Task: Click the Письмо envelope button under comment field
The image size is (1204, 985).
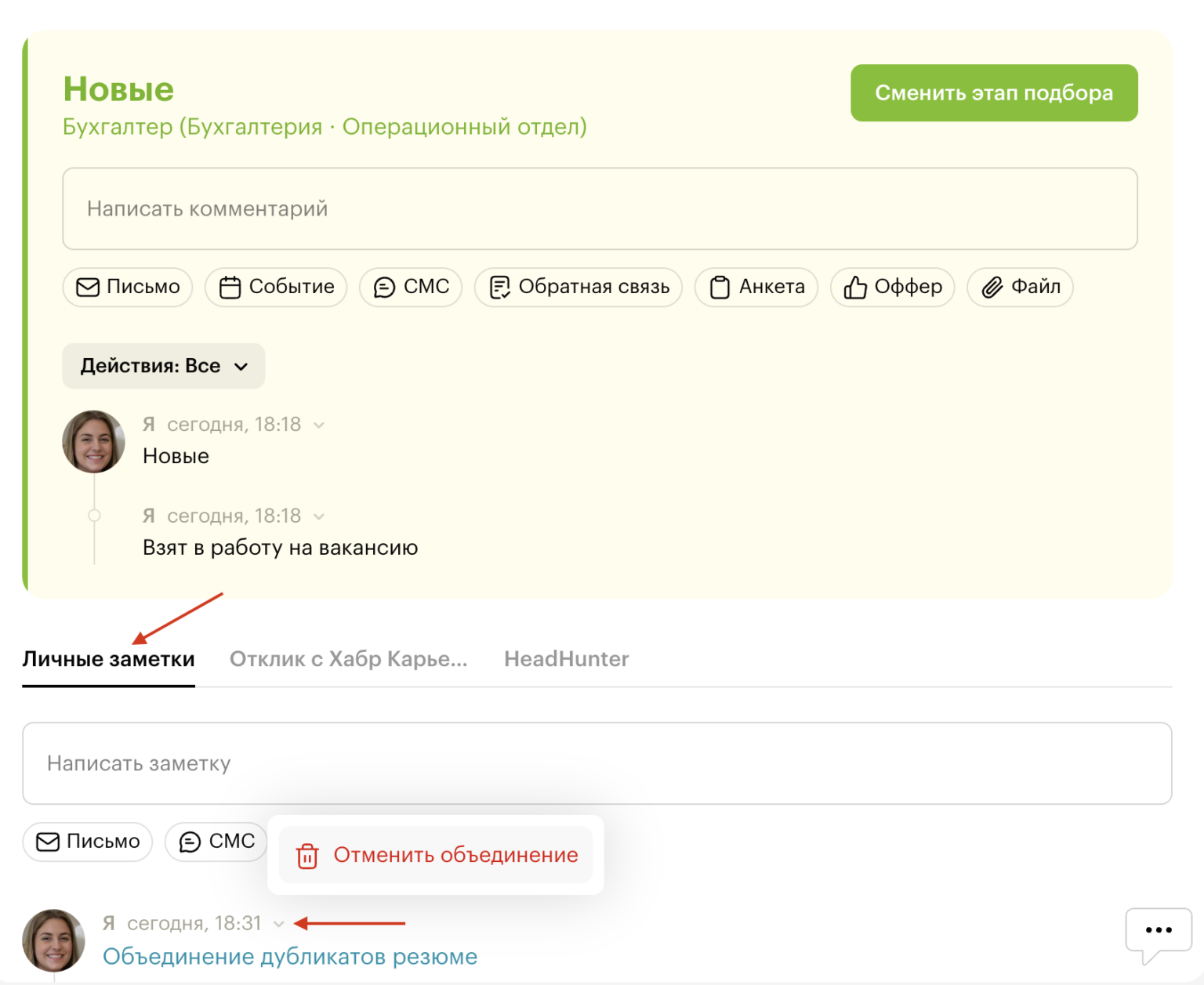Action: point(128,287)
